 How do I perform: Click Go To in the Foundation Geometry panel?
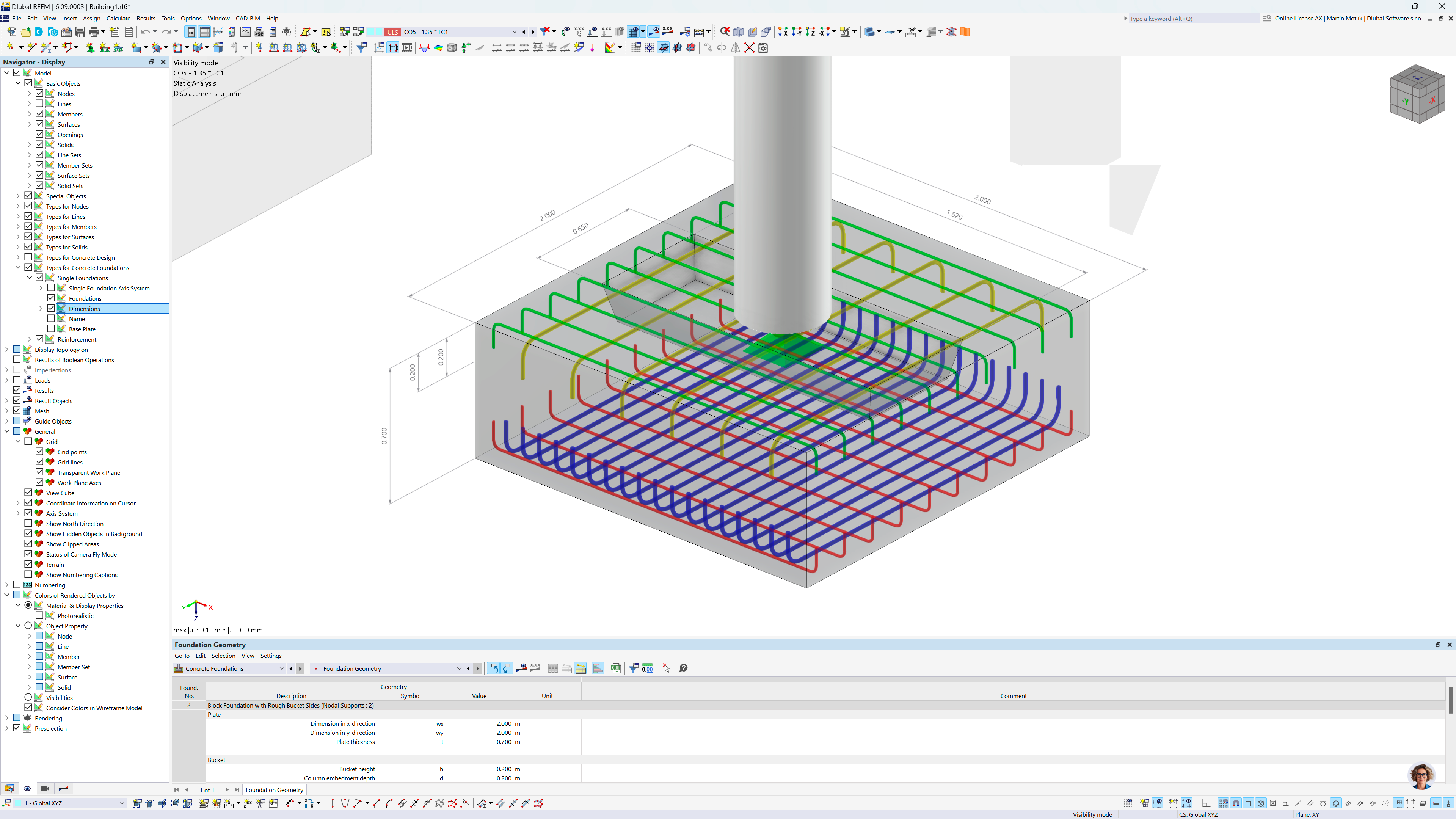(x=182, y=656)
